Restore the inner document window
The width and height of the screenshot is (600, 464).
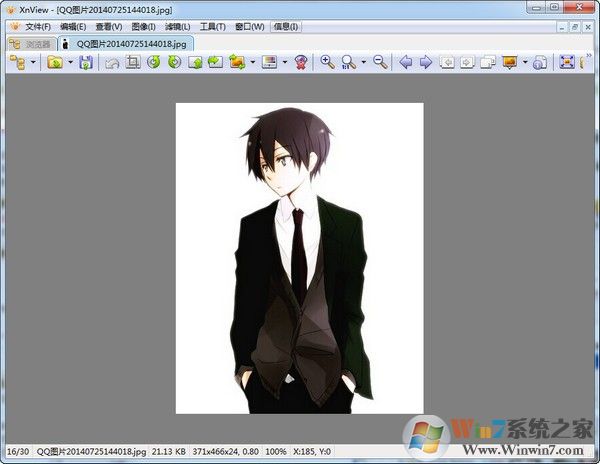point(575,27)
